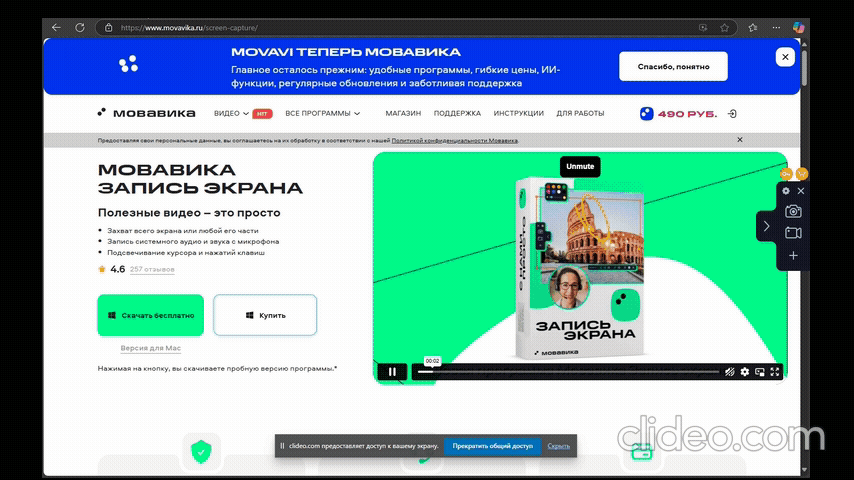Open the Версия для Mac link
The height and width of the screenshot is (480, 854).
point(150,348)
